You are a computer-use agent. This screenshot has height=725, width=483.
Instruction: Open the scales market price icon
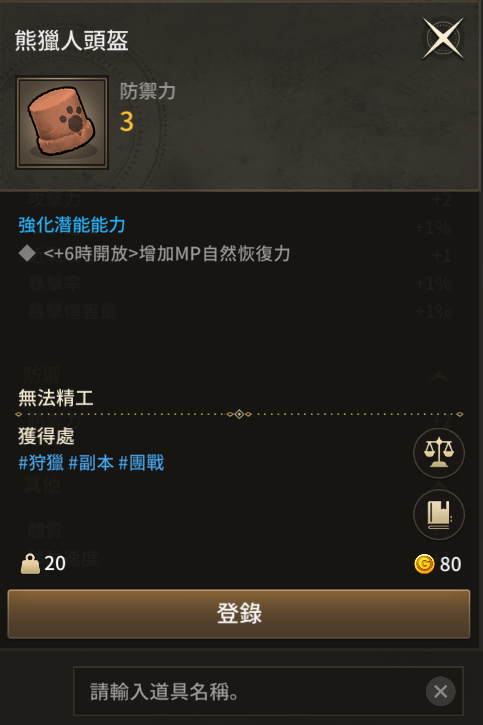click(x=439, y=453)
